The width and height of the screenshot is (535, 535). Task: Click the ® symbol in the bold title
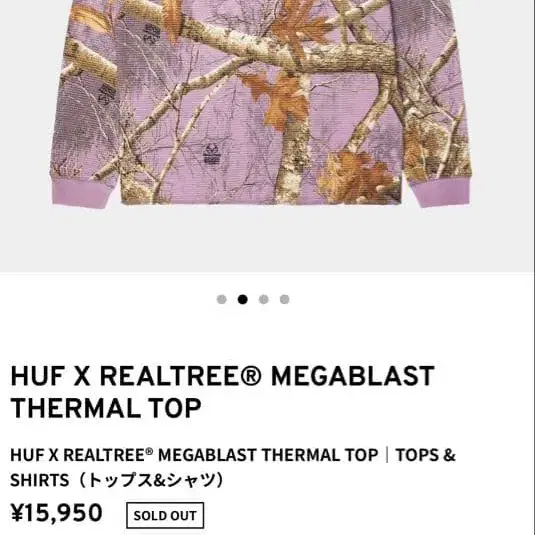tap(250, 376)
